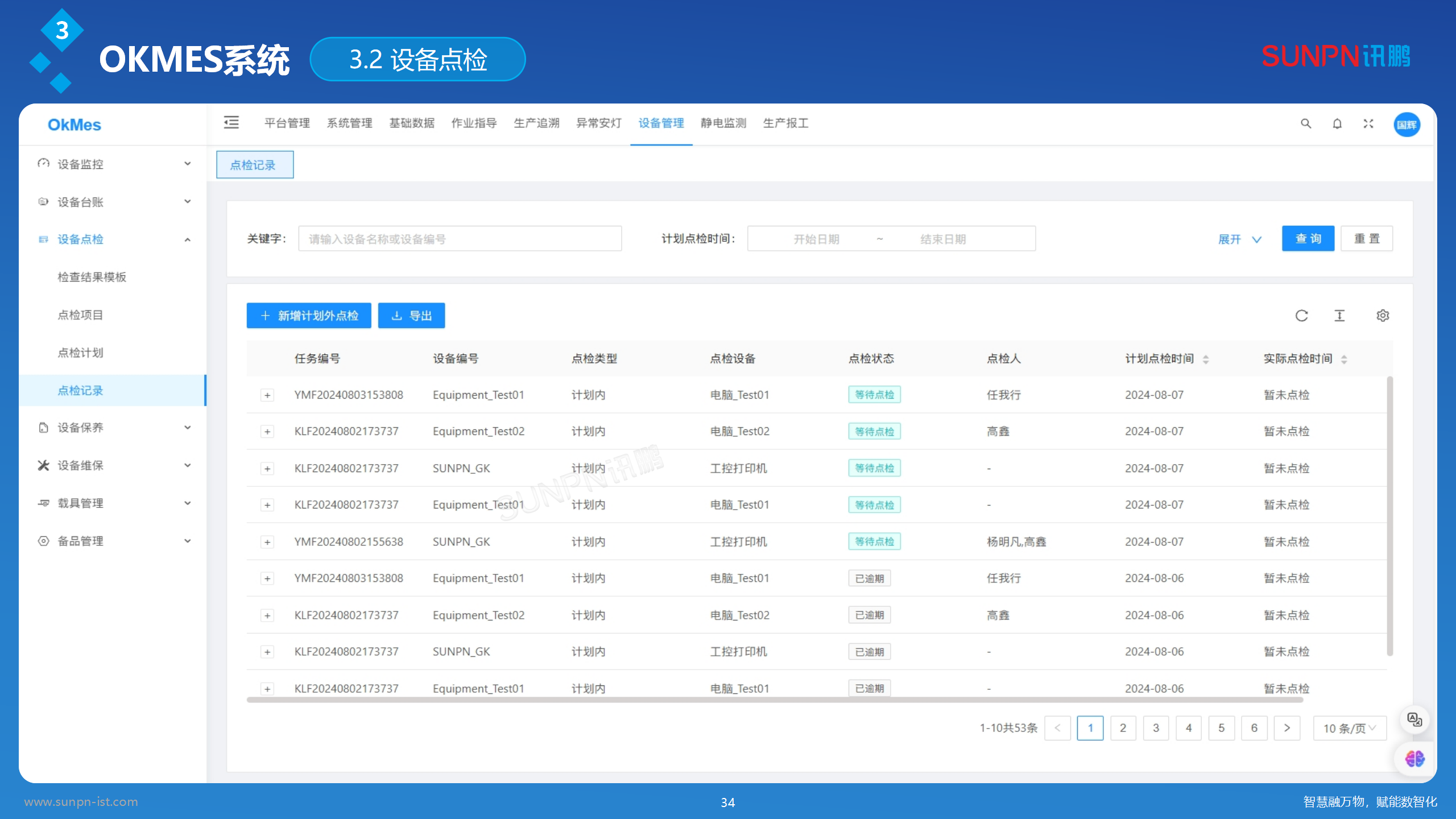Switch to the 生产追溯 top menu

(x=536, y=123)
